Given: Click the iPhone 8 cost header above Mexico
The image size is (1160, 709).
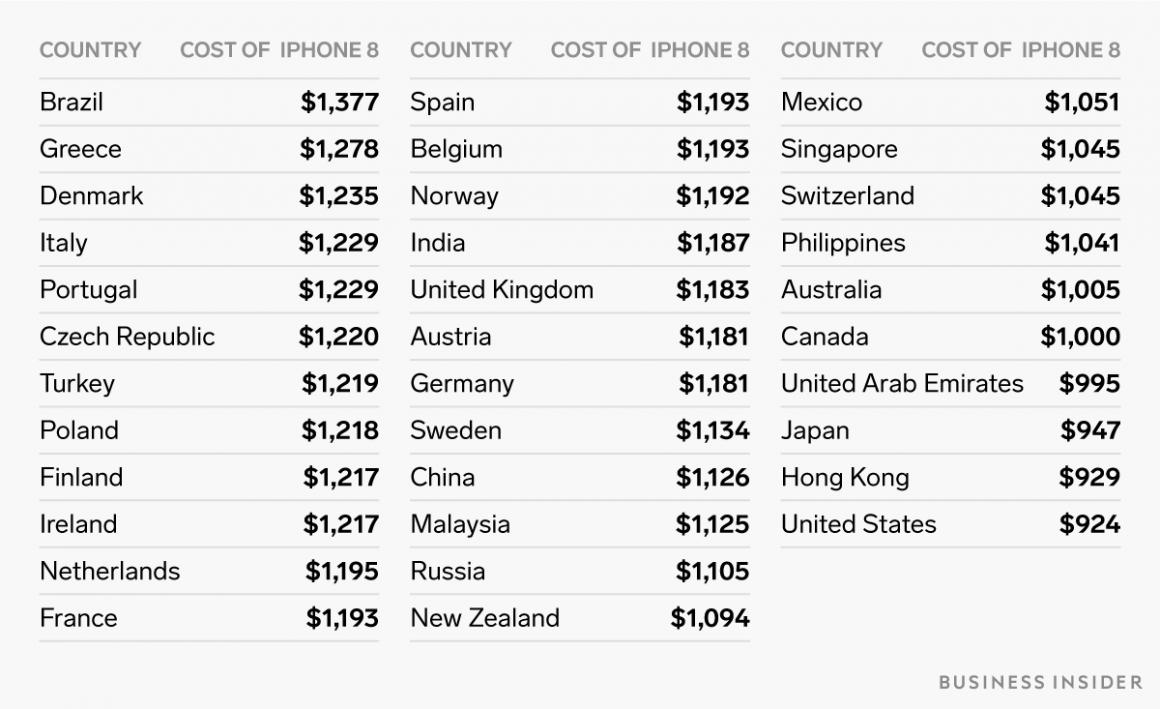Looking at the screenshot, I should pos(1020,50).
